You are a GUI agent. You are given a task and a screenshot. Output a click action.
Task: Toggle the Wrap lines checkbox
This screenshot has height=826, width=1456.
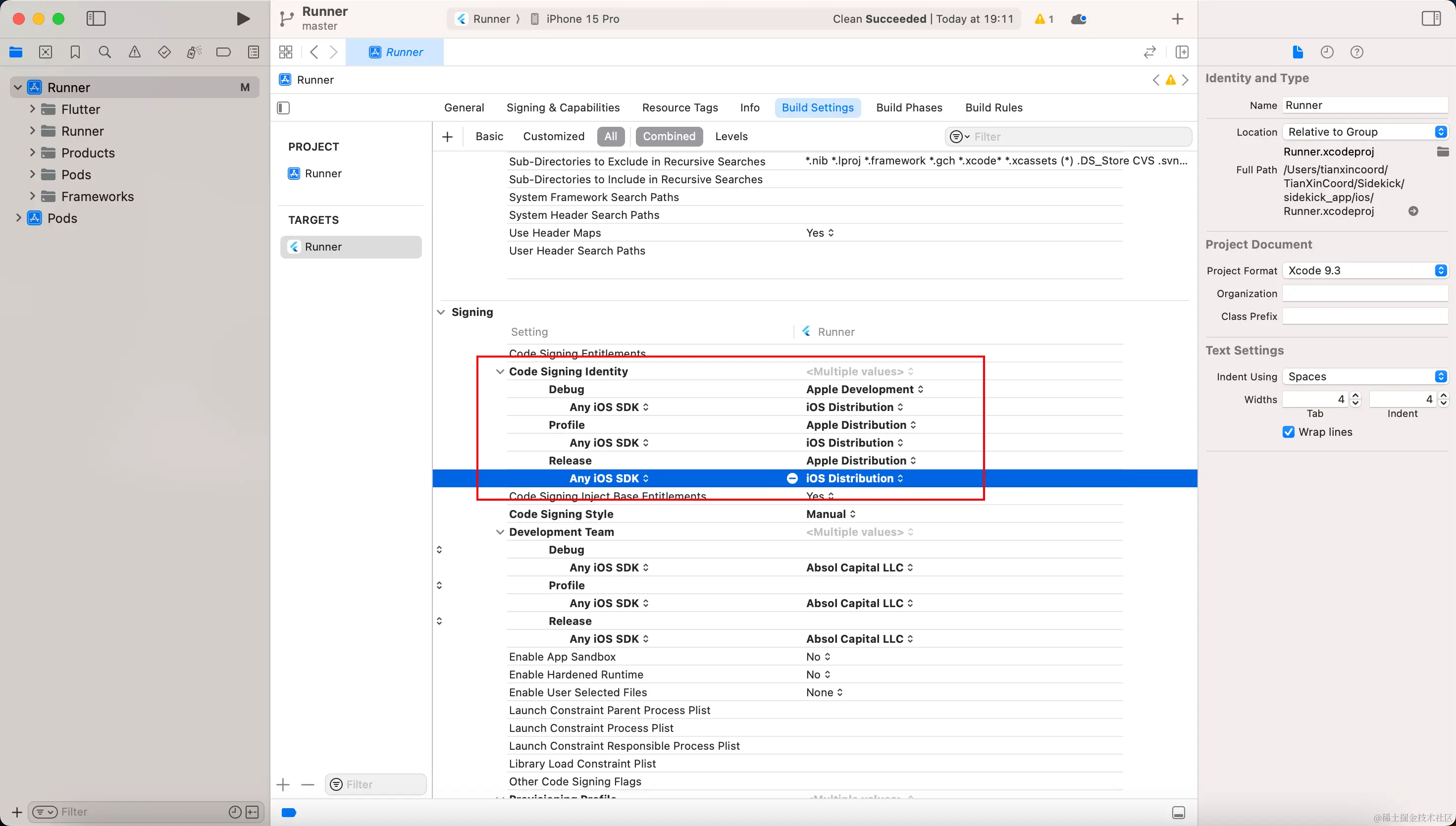[1288, 432]
